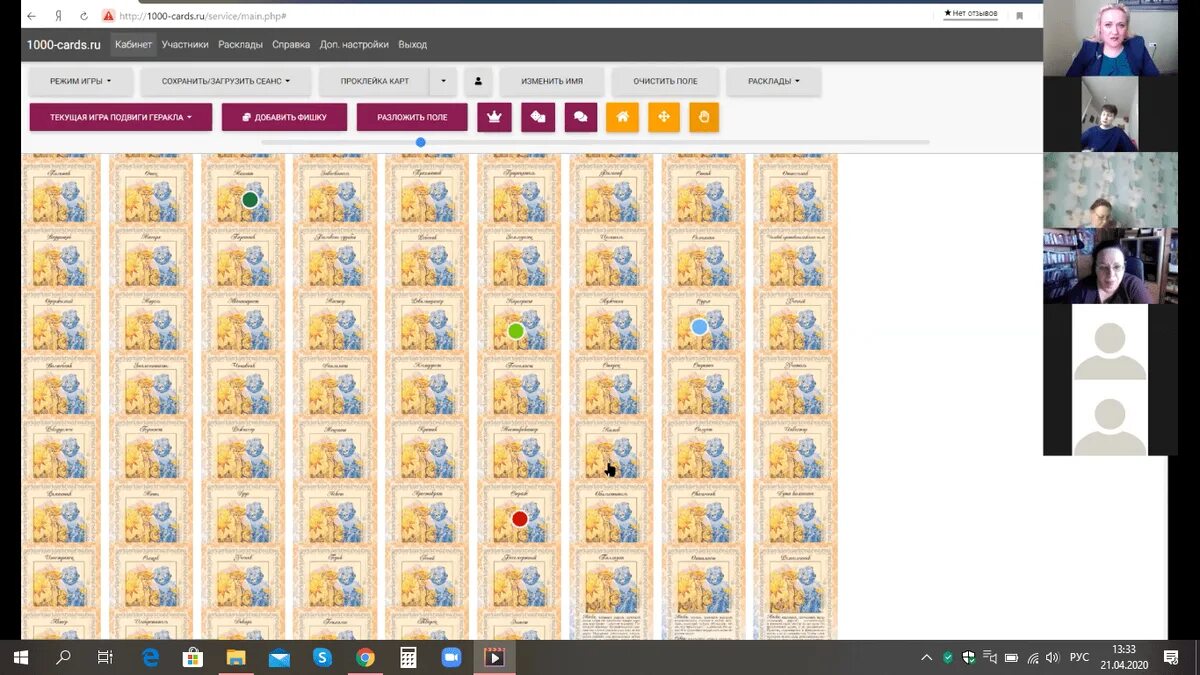Open Calculator from the taskbar
1200x675 pixels.
408,657
